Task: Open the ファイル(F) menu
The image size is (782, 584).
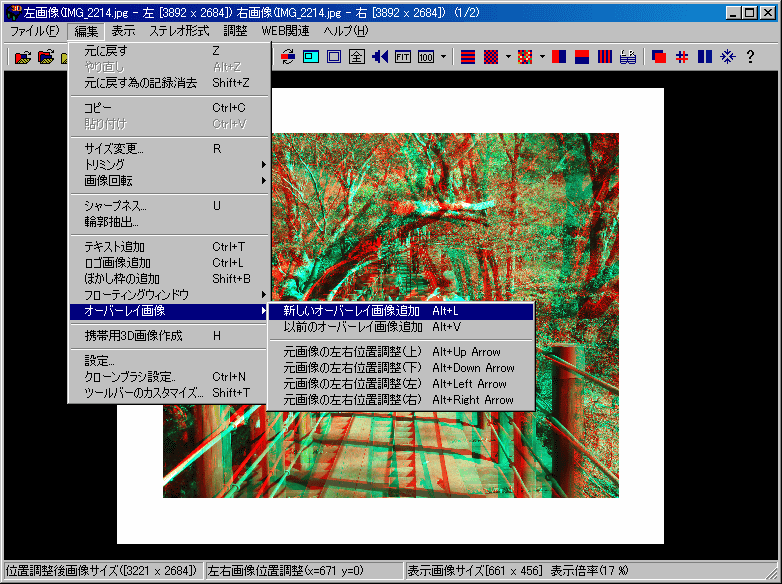Action: coord(35,31)
